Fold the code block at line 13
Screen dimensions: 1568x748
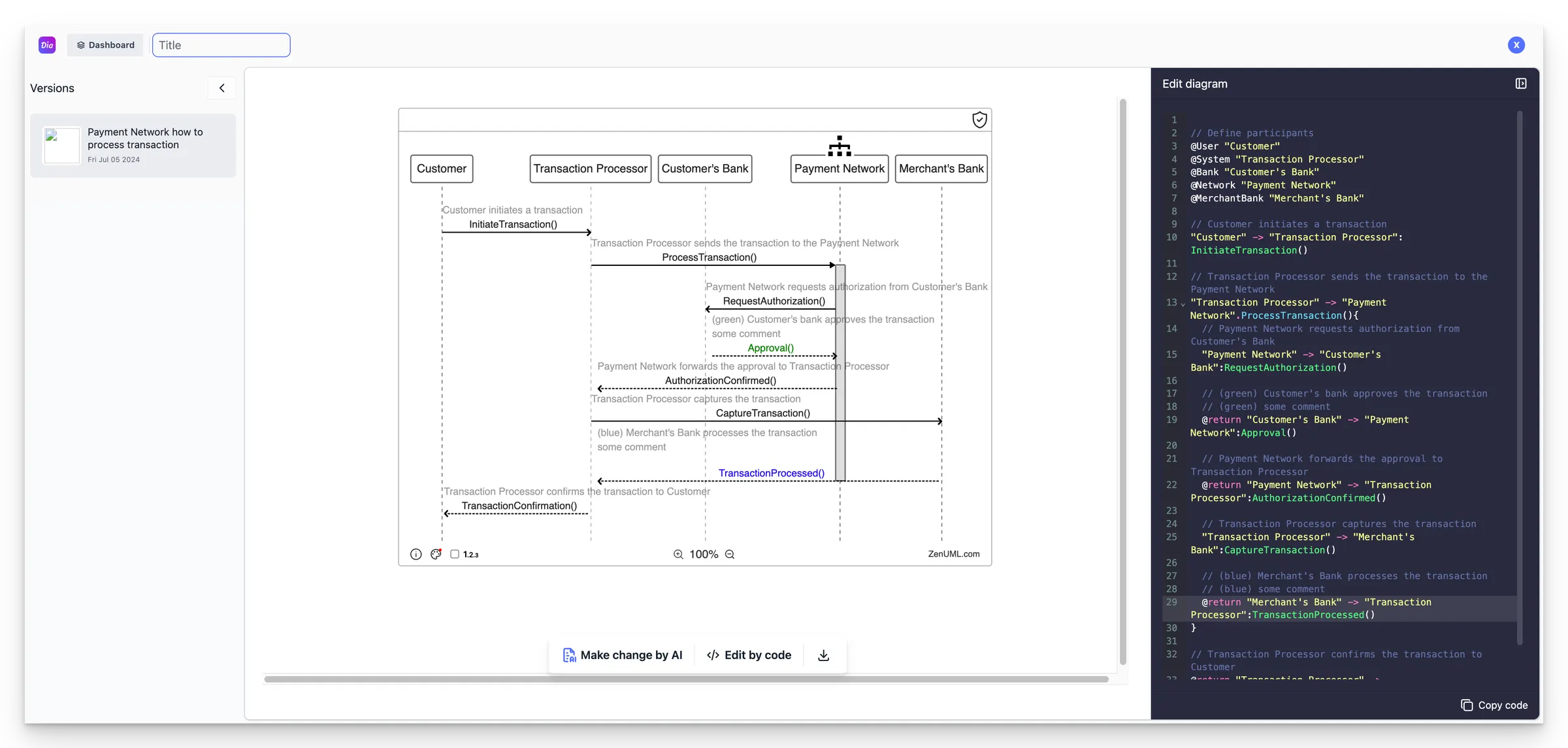1182,302
